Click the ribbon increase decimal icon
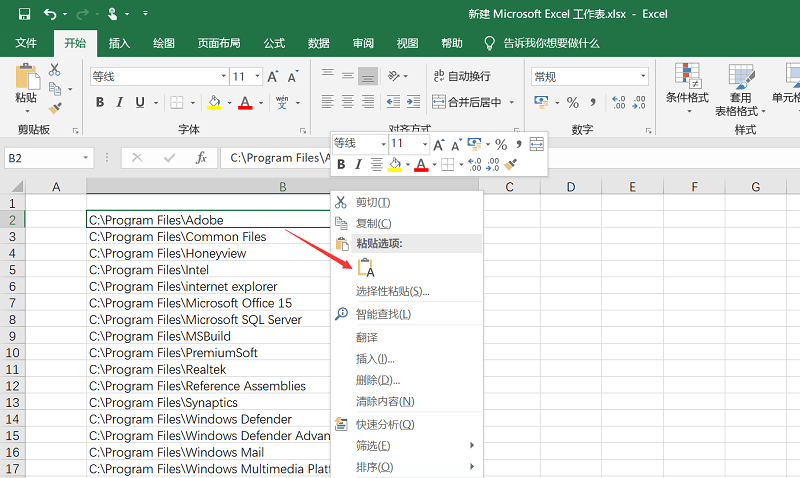The height and width of the screenshot is (478, 800). tap(618, 103)
